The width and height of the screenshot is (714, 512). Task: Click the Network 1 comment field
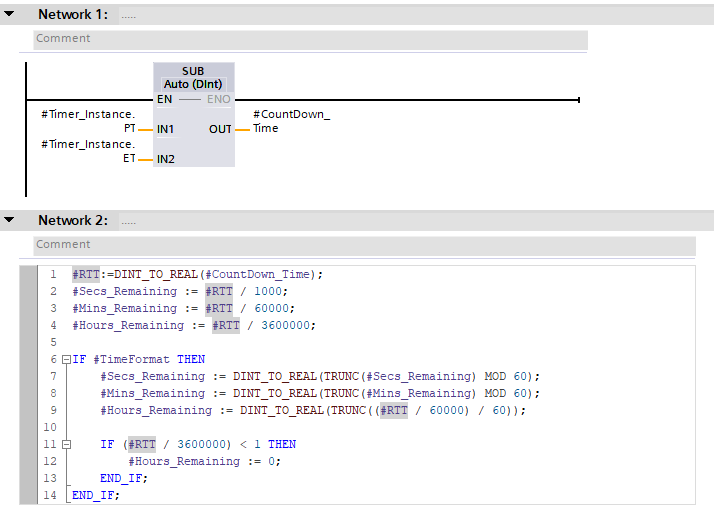(310, 39)
